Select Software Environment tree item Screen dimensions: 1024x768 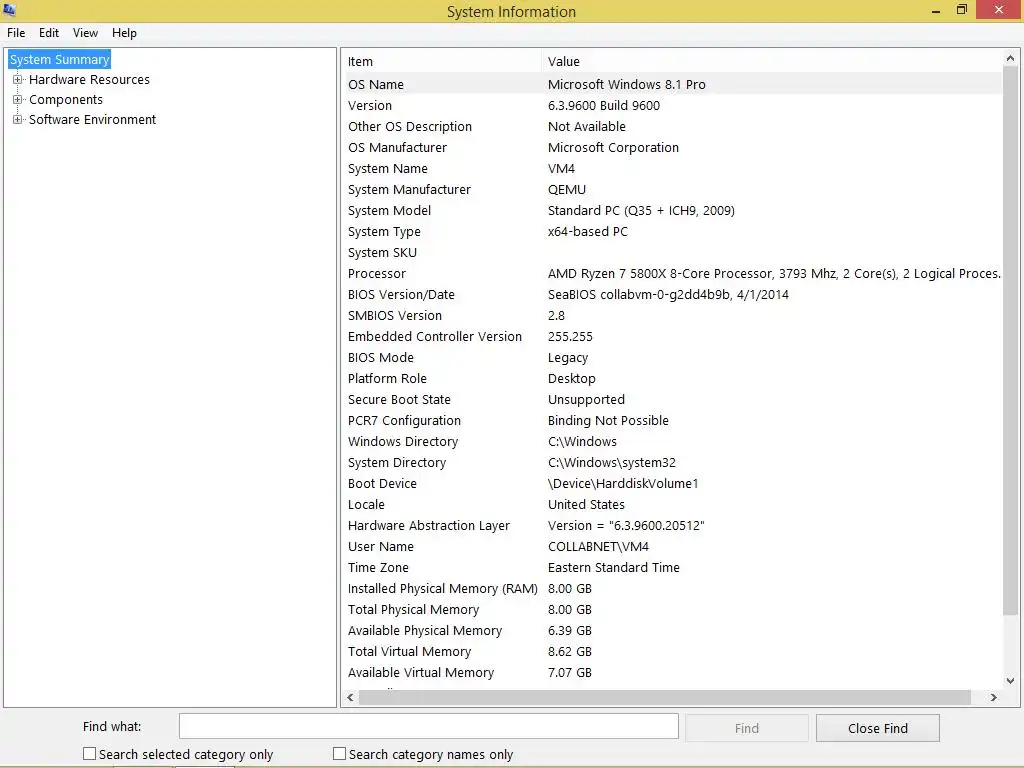pyautogui.click(x=93, y=120)
